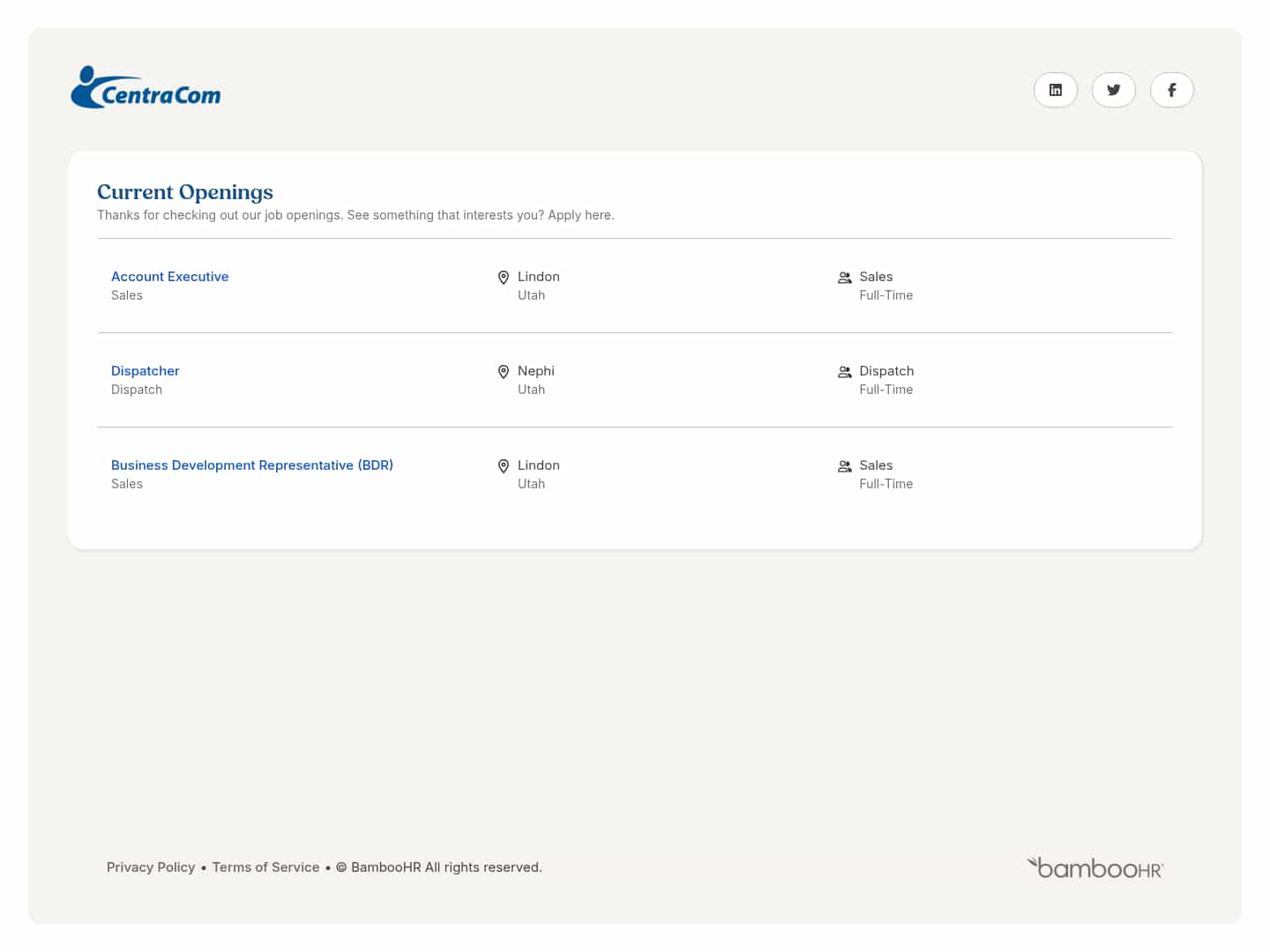Viewport: 1270px width, 952px height.
Task: Click 'Dispatch' subtitle under Dispatcher
Action: tap(137, 390)
